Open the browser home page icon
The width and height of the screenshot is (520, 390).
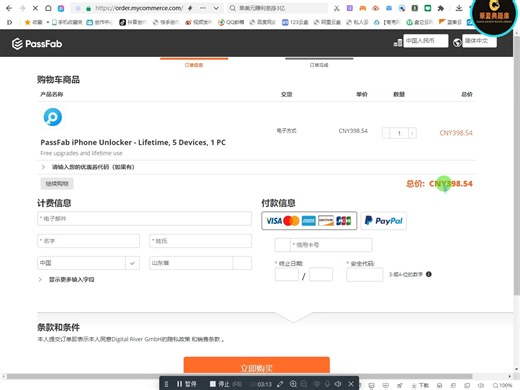click(x=48, y=8)
